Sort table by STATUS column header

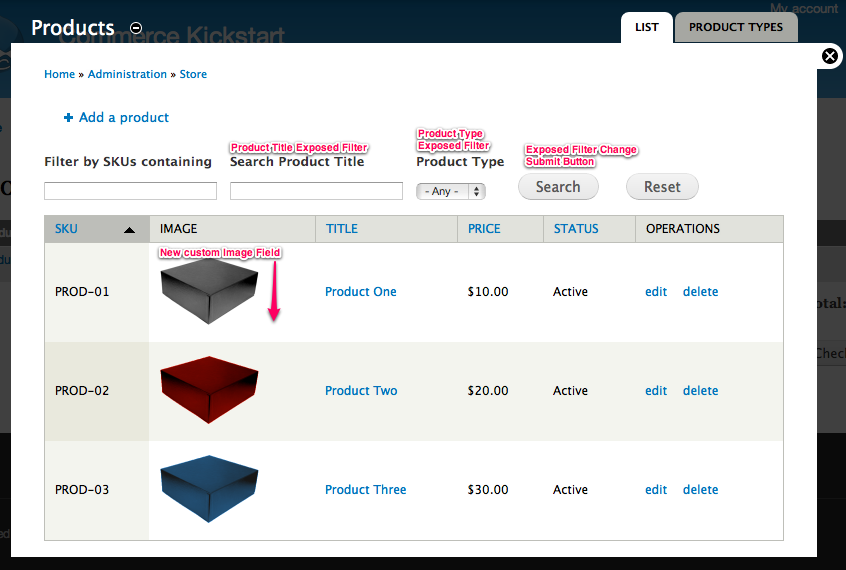click(x=576, y=229)
